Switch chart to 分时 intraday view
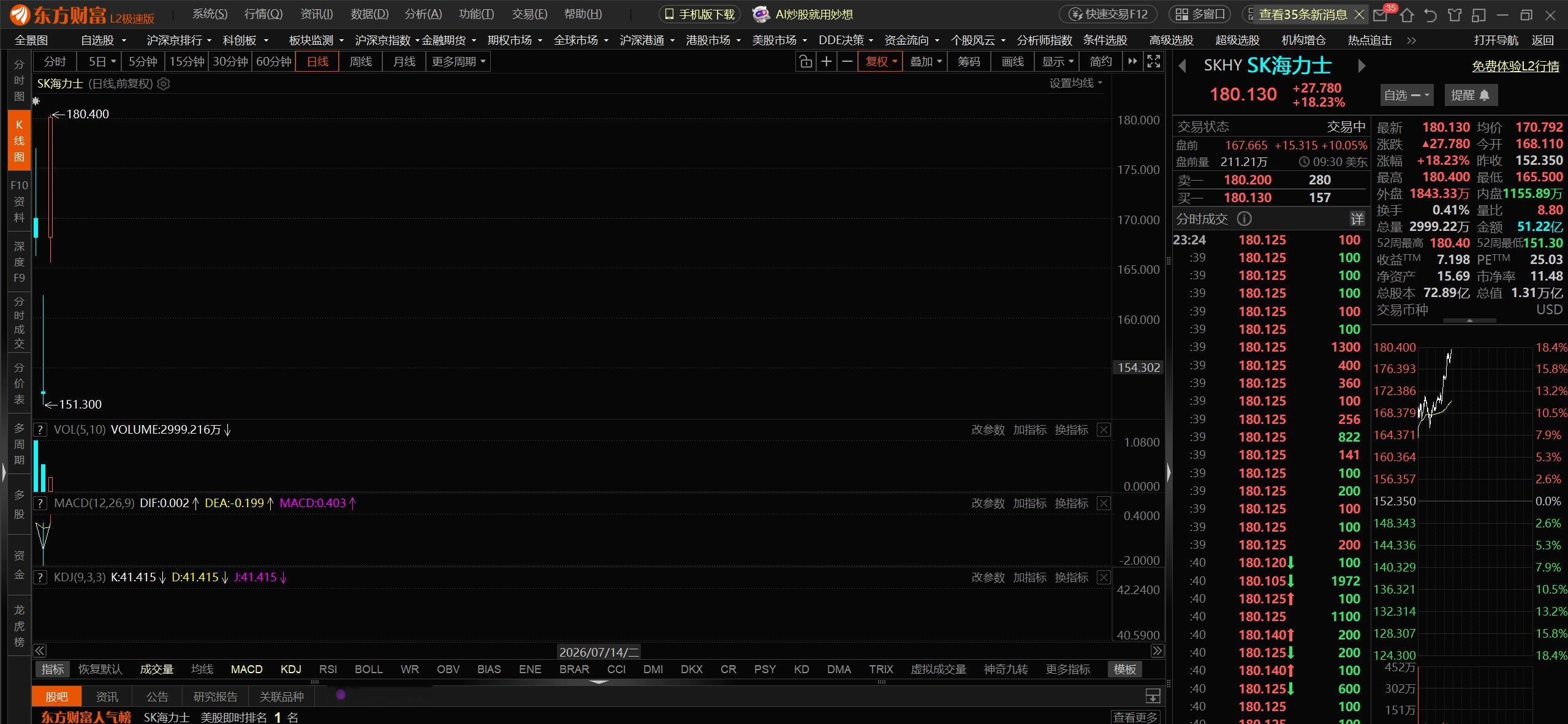The width and height of the screenshot is (1568, 724). point(55,61)
